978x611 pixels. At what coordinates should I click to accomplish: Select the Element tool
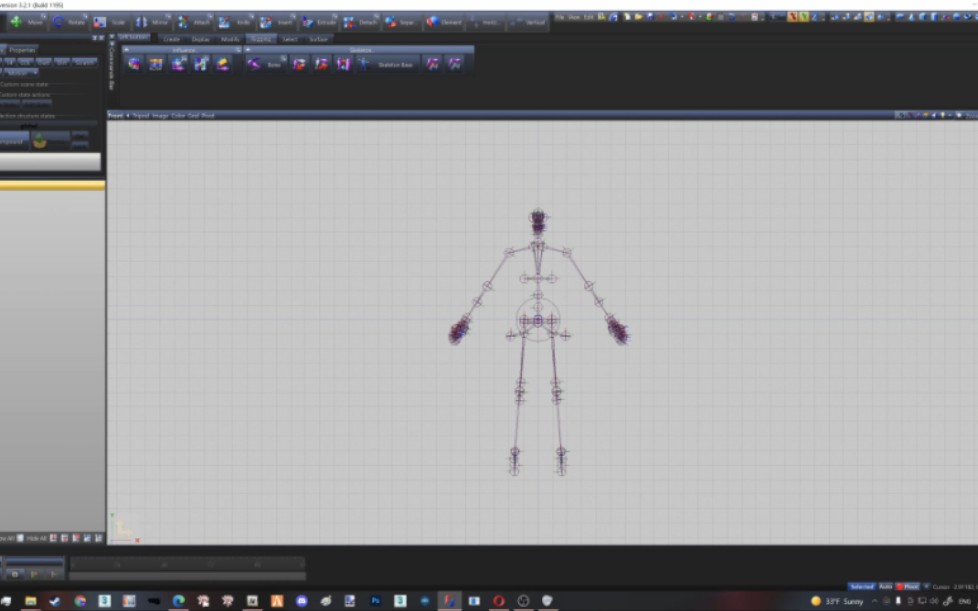tap(440, 22)
